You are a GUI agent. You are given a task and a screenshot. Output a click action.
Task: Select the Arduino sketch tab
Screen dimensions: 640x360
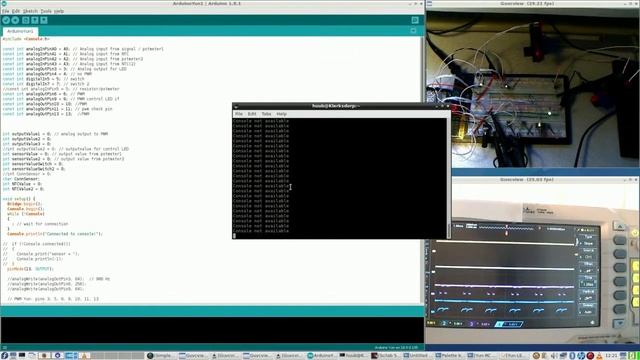20,31
